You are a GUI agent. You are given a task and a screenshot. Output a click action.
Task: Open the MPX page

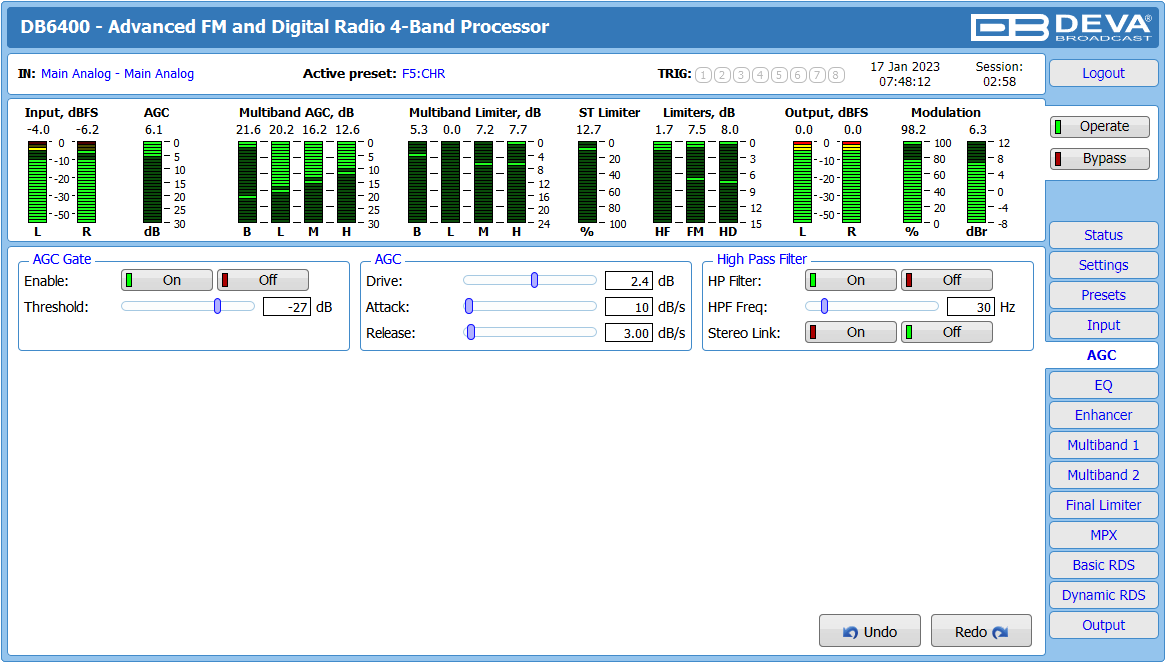[1104, 535]
